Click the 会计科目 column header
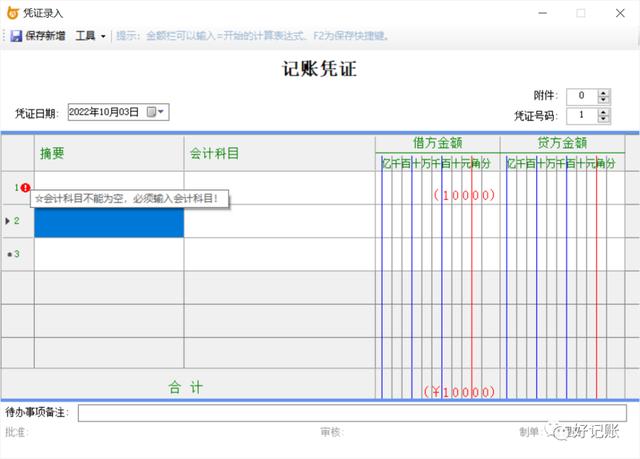Viewport: 640px width, 459px height. coord(280,153)
